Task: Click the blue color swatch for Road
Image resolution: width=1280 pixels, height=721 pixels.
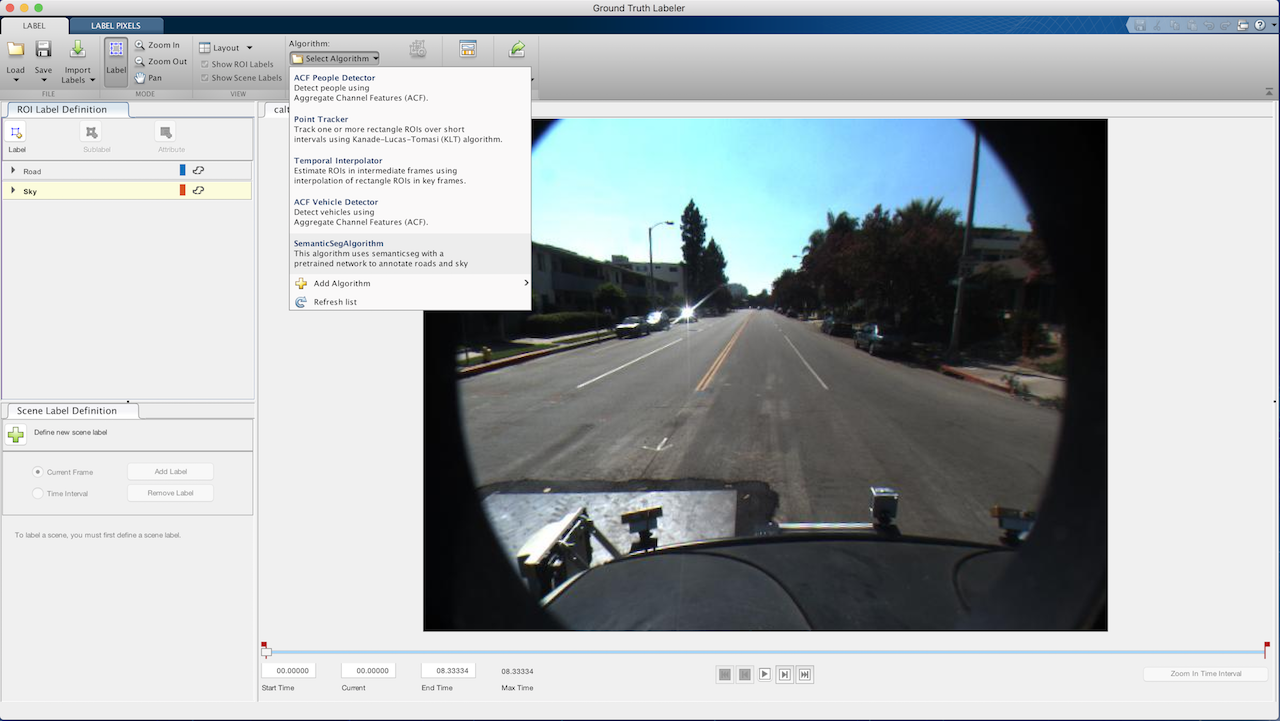Action: tap(182, 171)
